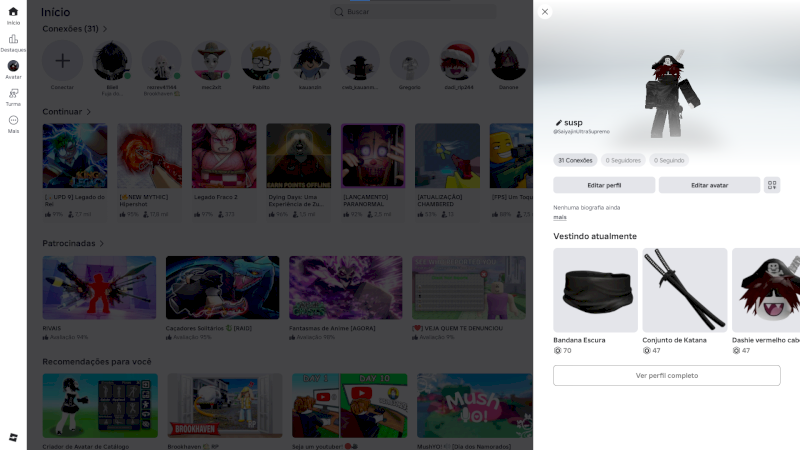This screenshot has height=450, width=800.
Task: Open the QR code icon button
Action: click(x=772, y=185)
